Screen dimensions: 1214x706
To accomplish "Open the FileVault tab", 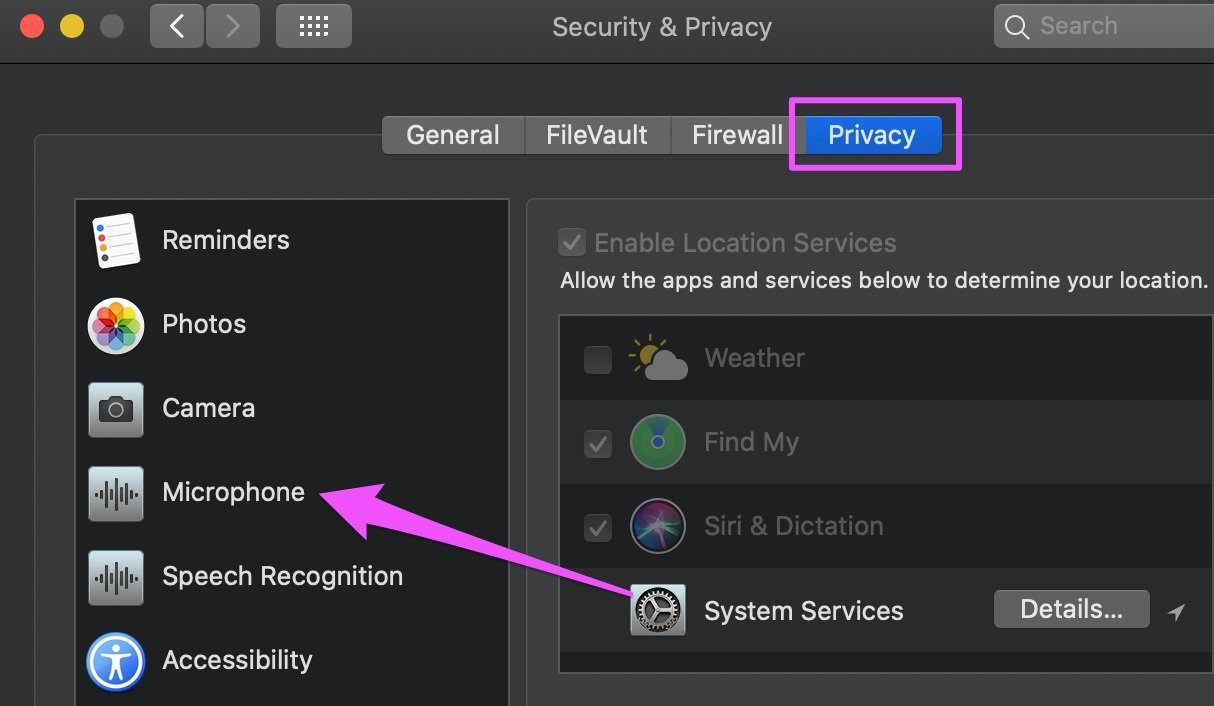I will click(597, 135).
